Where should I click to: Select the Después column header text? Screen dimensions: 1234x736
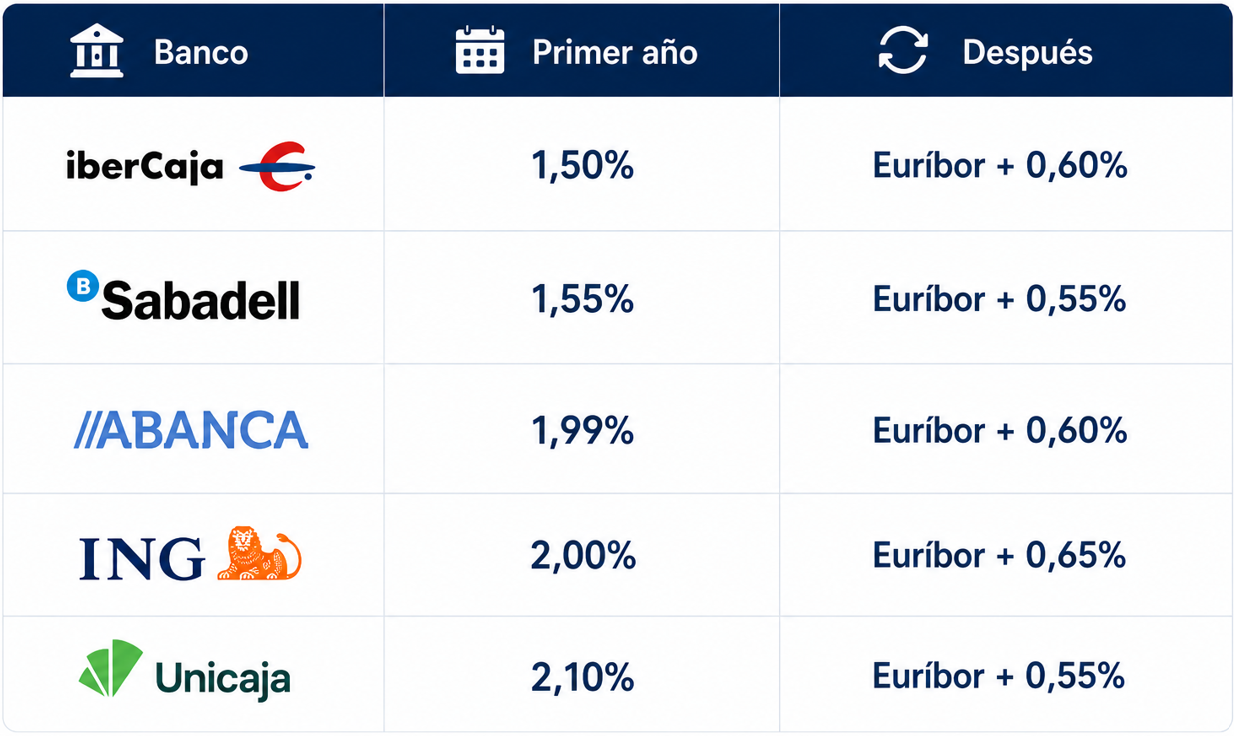[1028, 52]
